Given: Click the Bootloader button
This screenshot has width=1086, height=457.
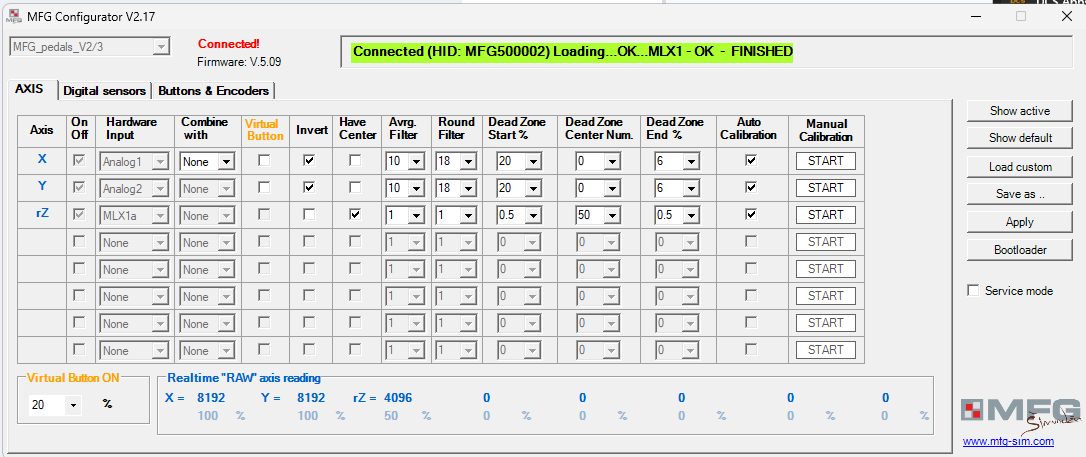Looking at the screenshot, I should click(x=1020, y=250).
